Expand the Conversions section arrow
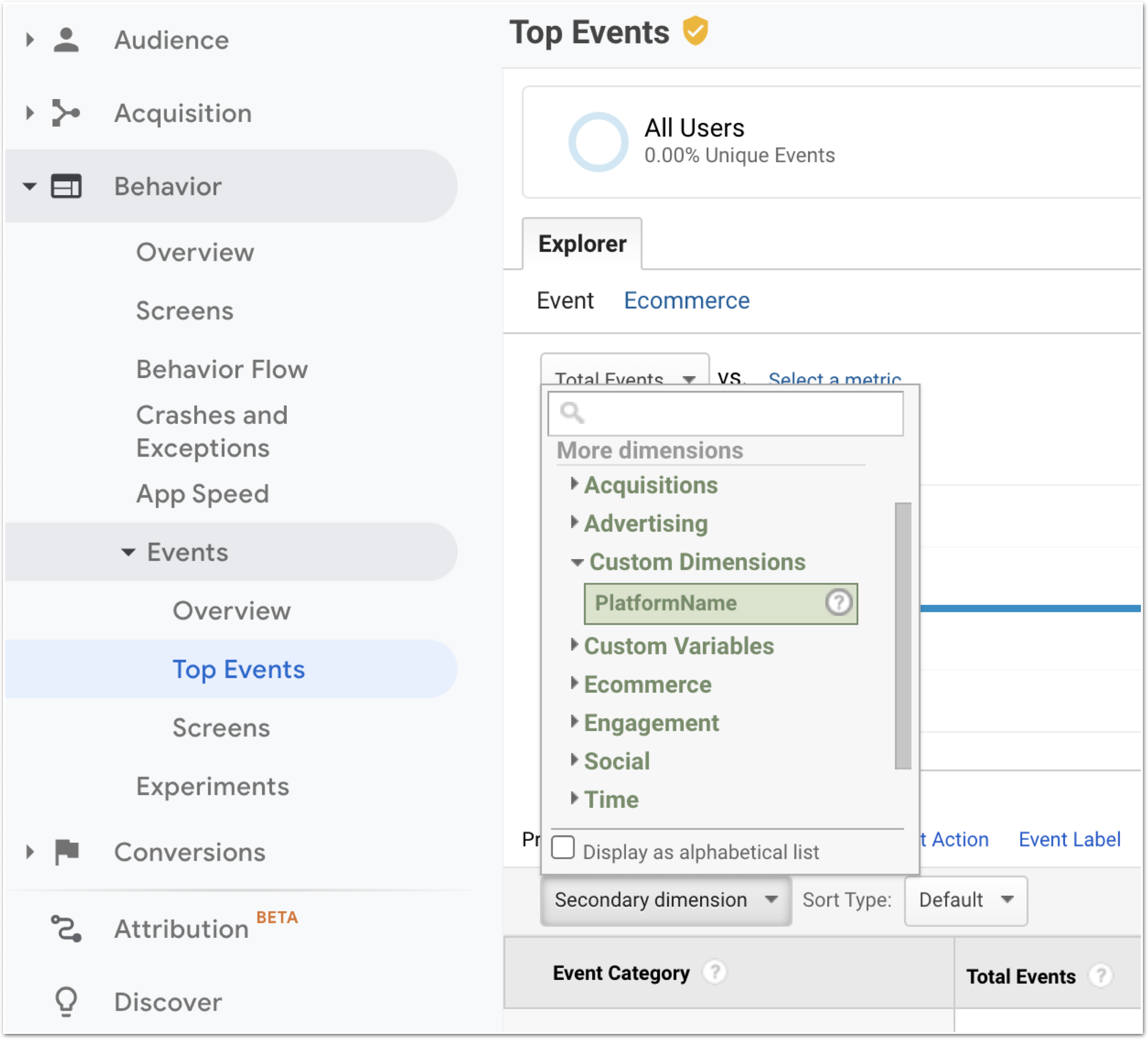 click(29, 852)
